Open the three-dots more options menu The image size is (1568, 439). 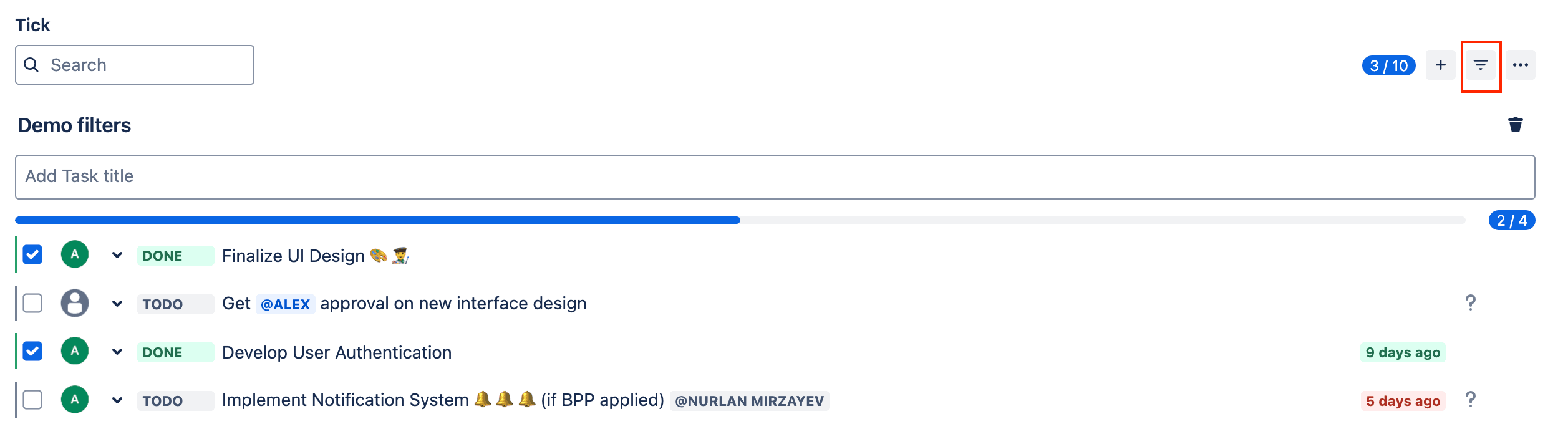point(1521,65)
